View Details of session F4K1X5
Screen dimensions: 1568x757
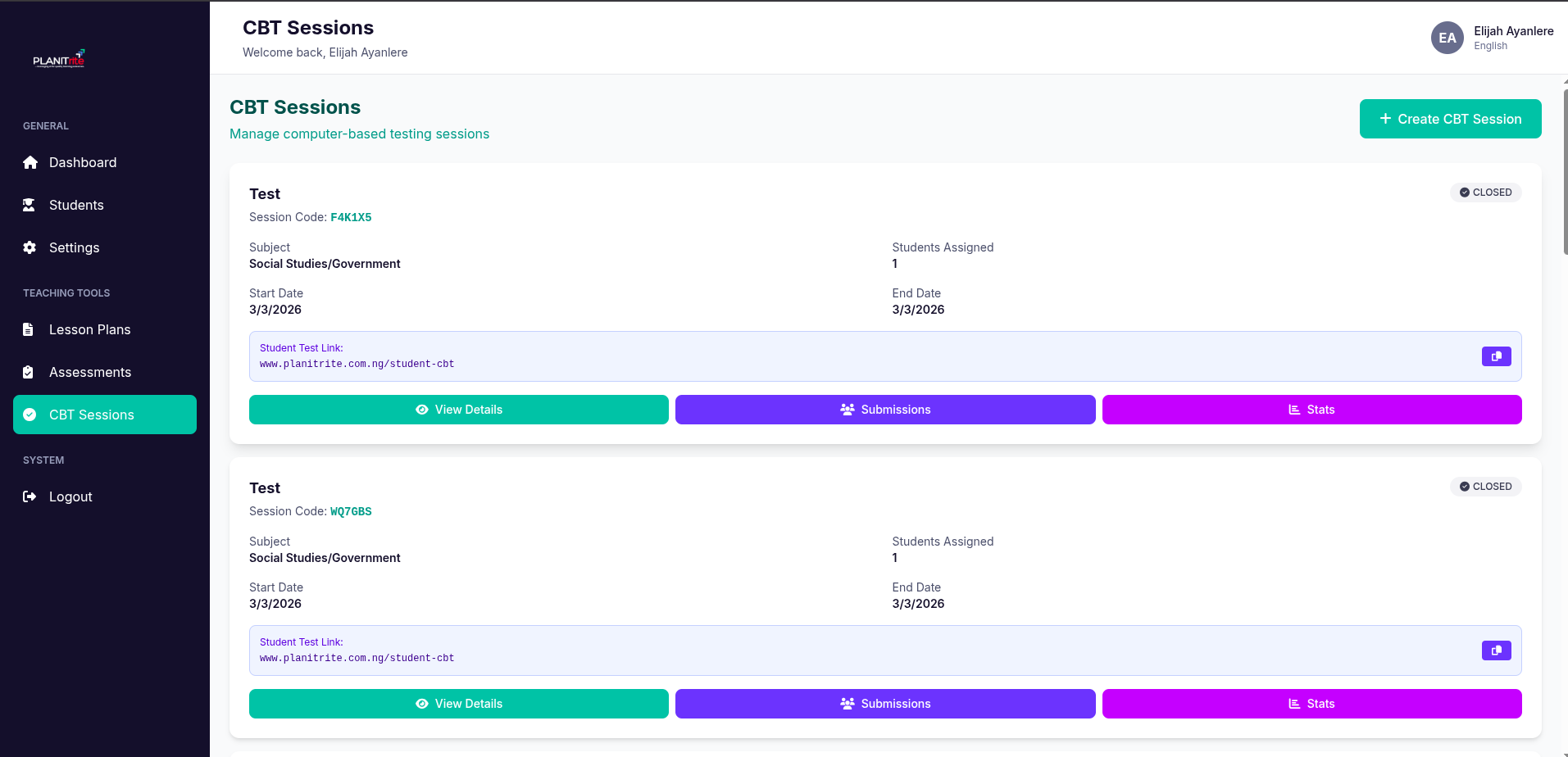point(458,410)
